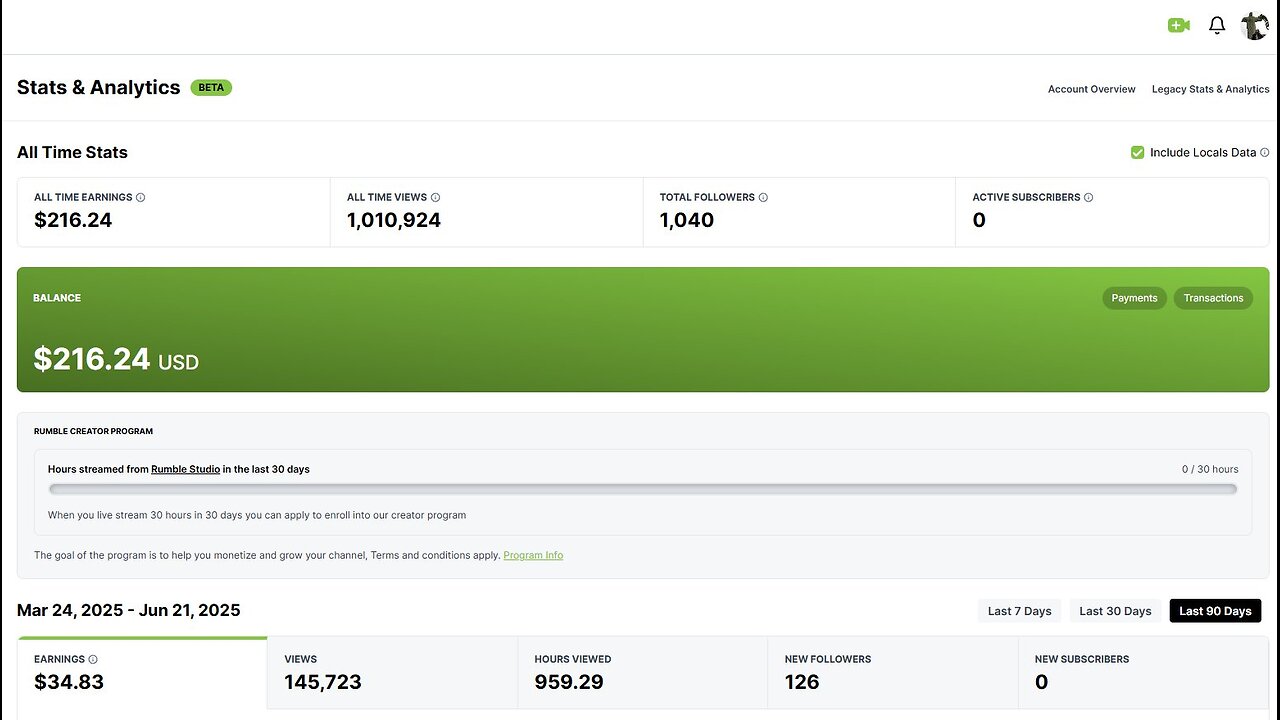Click the hours streamed progress bar
The height and width of the screenshot is (720, 1280).
click(643, 489)
